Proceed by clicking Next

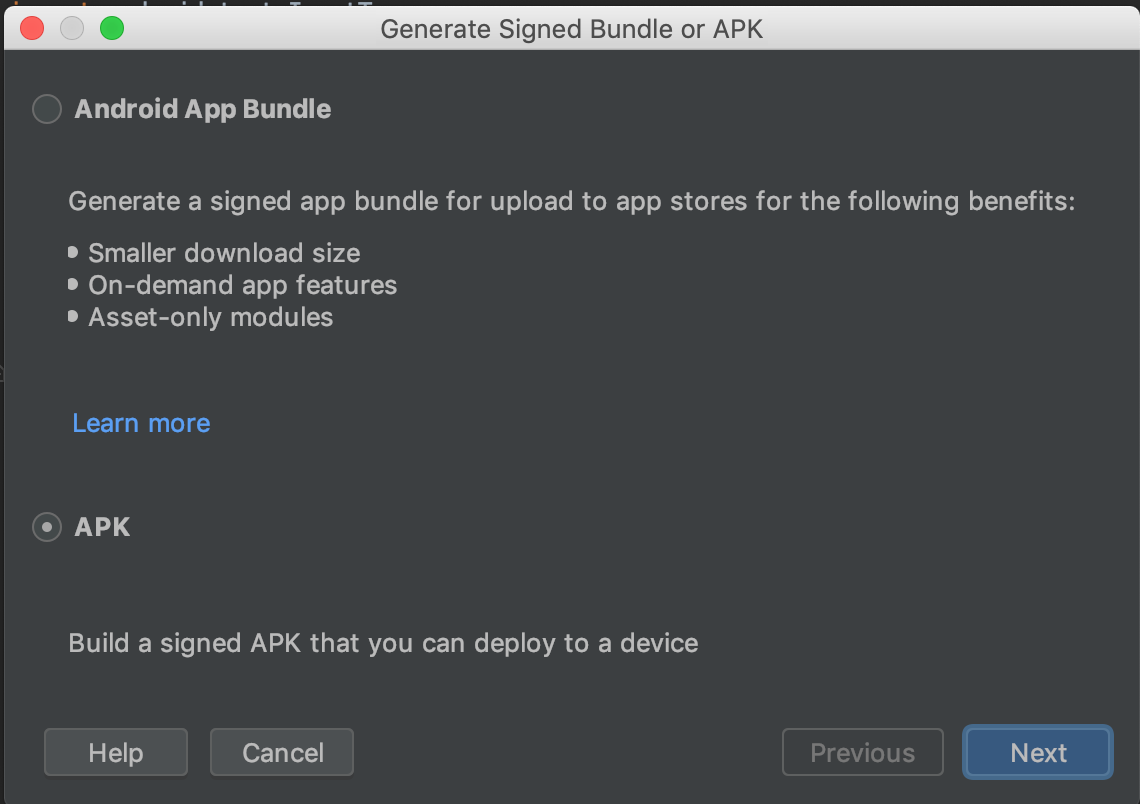click(1038, 753)
